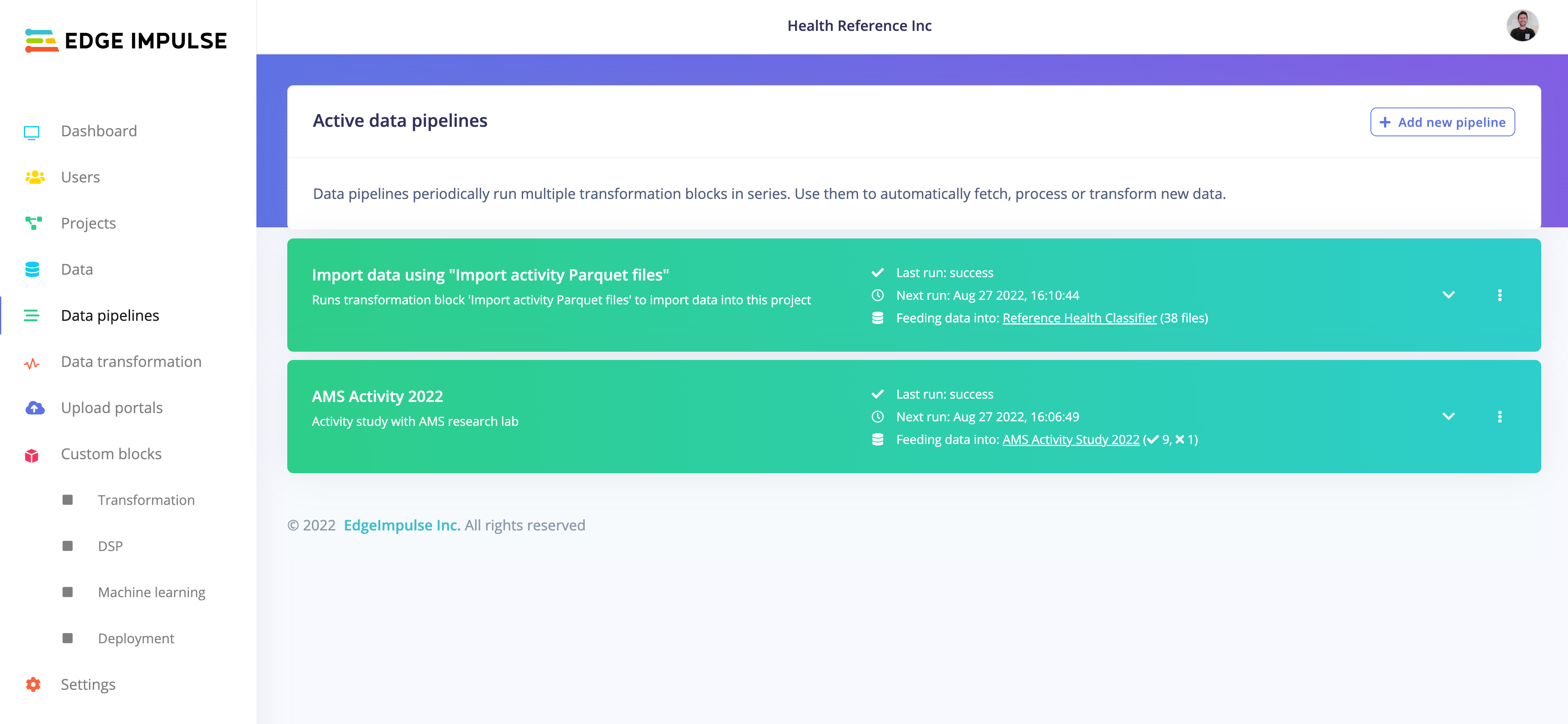Open the Machine learning blocks item
The width and height of the screenshot is (1568, 724).
151,592
